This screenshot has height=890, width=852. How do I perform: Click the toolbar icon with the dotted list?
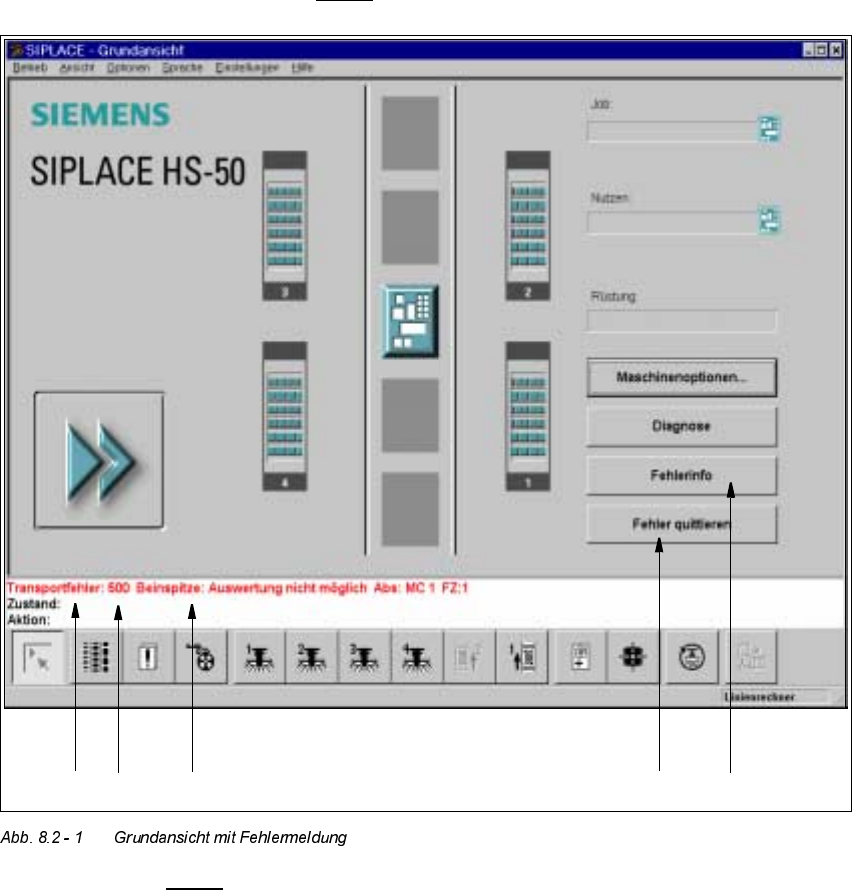[95, 657]
